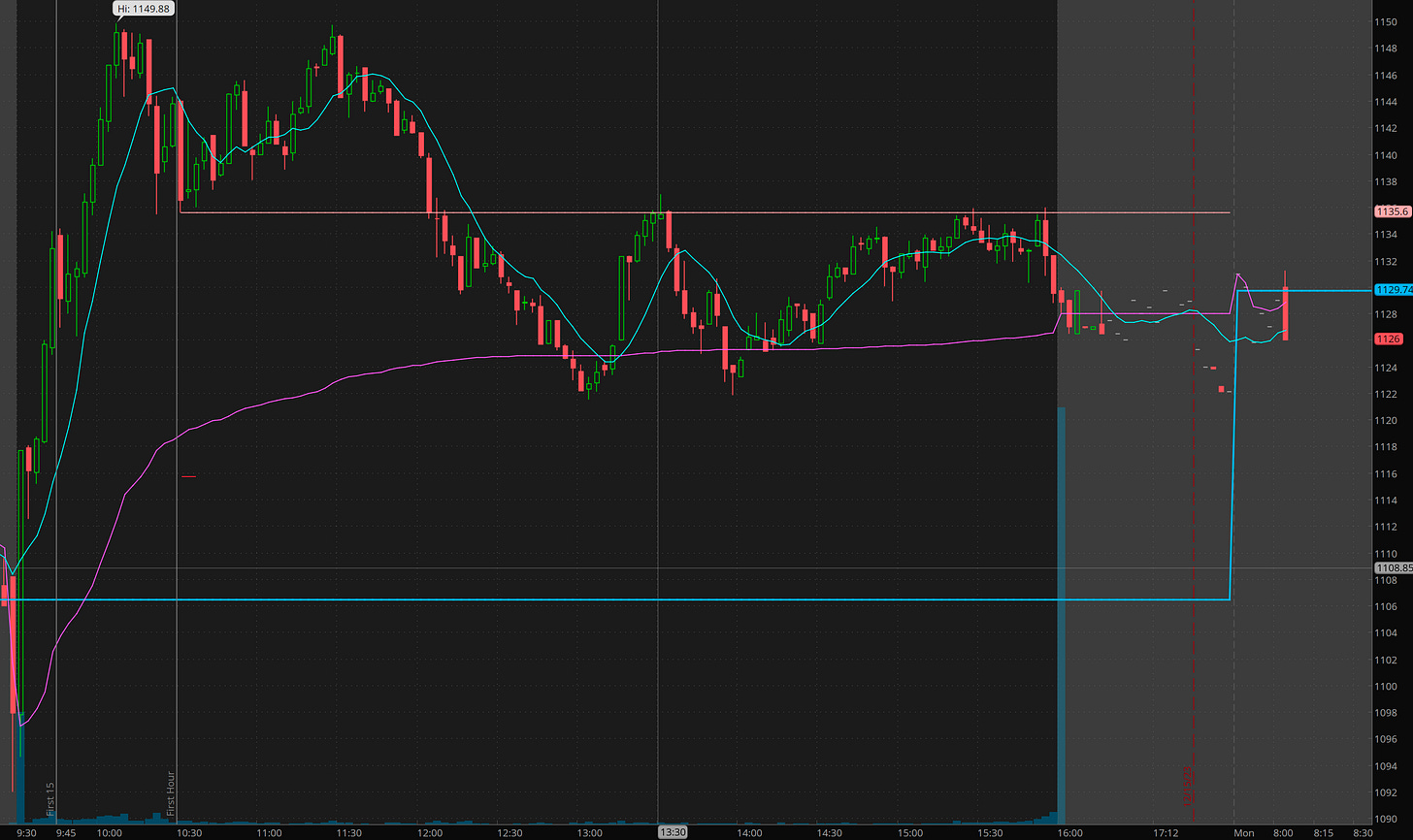
Task: Click the 13:00 time axis label
Action: pos(589,832)
